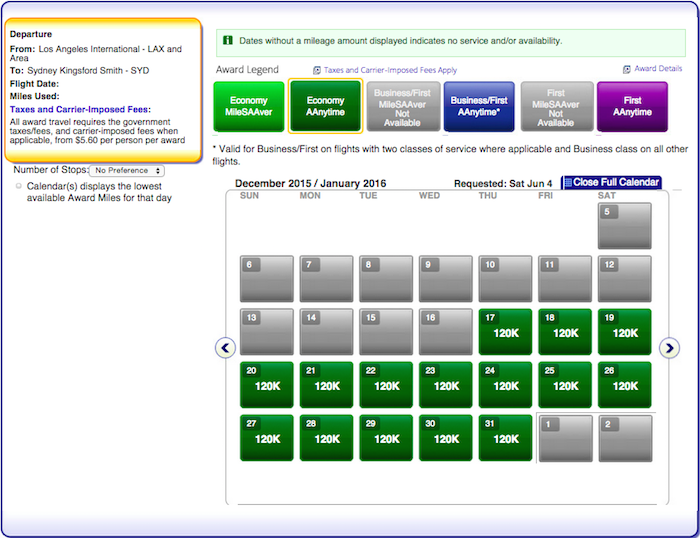This screenshot has width=700, height=538.
Task: Select December 28 at 120K miles
Action: coord(326,438)
